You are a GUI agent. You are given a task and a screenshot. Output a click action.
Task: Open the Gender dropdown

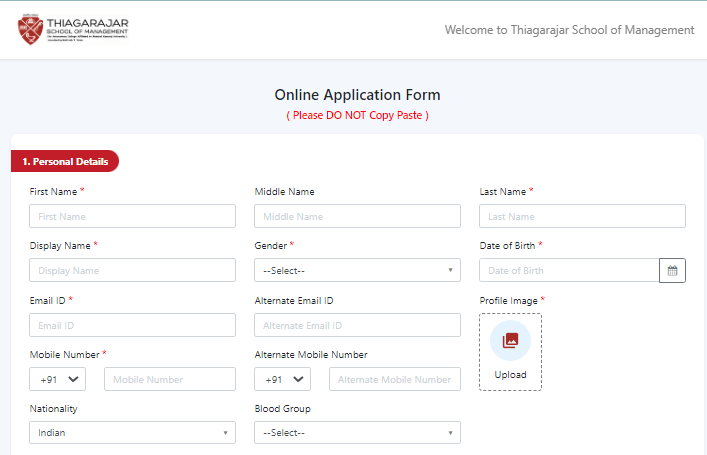pyautogui.click(x=358, y=270)
